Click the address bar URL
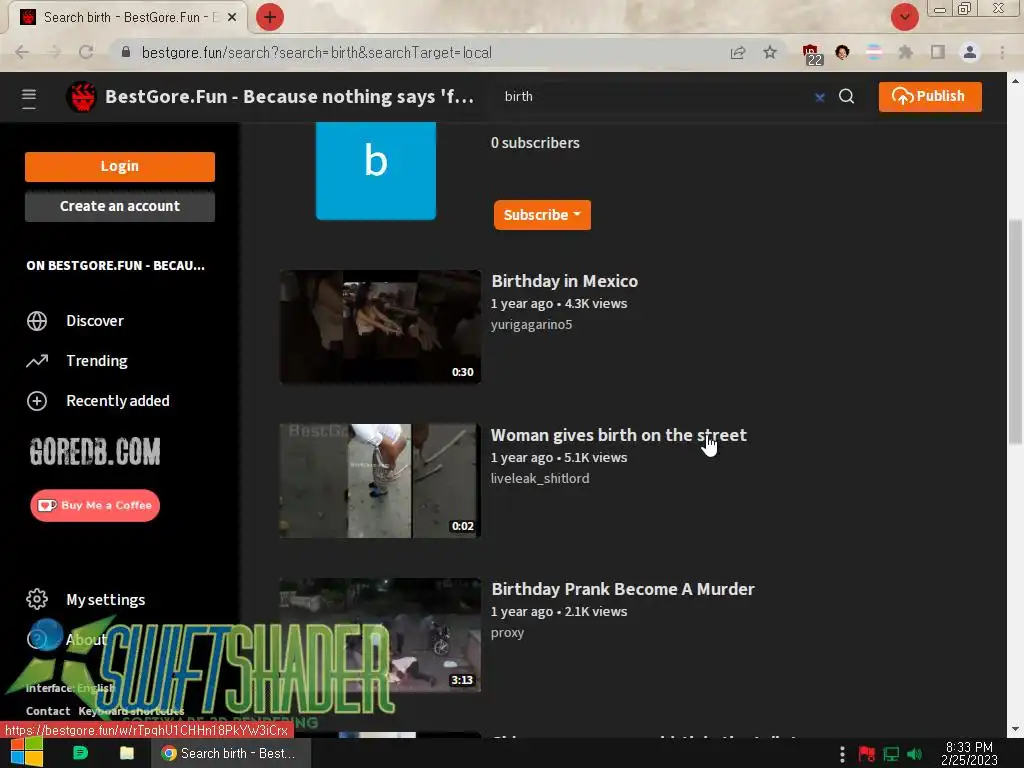 [x=316, y=53]
